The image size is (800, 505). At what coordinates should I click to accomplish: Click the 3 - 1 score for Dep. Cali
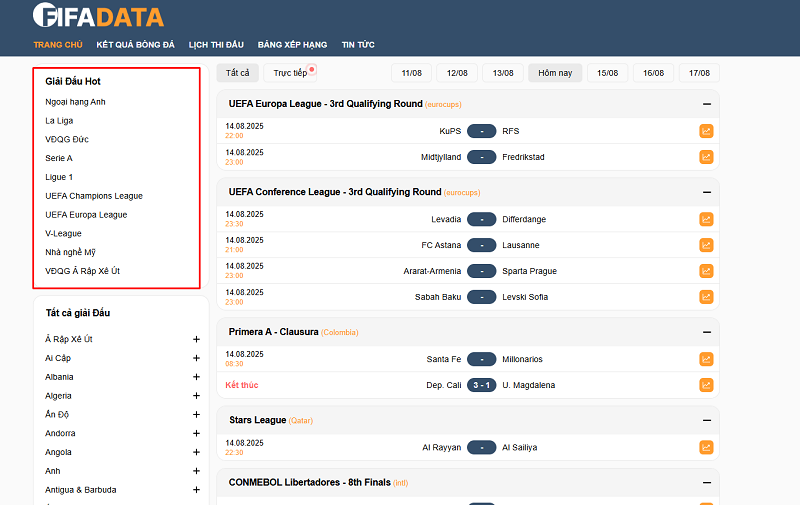(x=481, y=385)
